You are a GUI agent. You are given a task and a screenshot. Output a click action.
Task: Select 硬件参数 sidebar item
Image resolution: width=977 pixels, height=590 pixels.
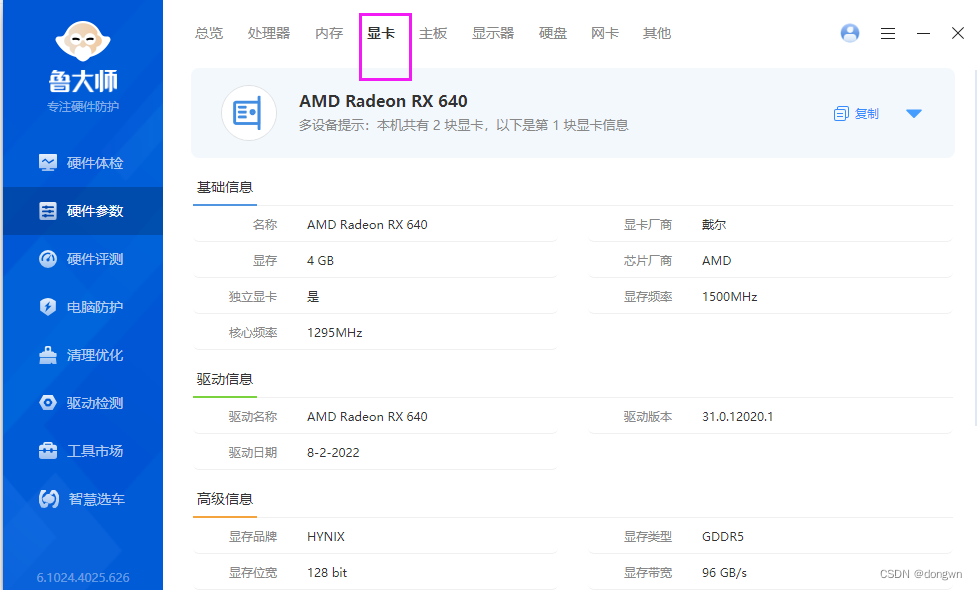pyautogui.click(x=81, y=211)
